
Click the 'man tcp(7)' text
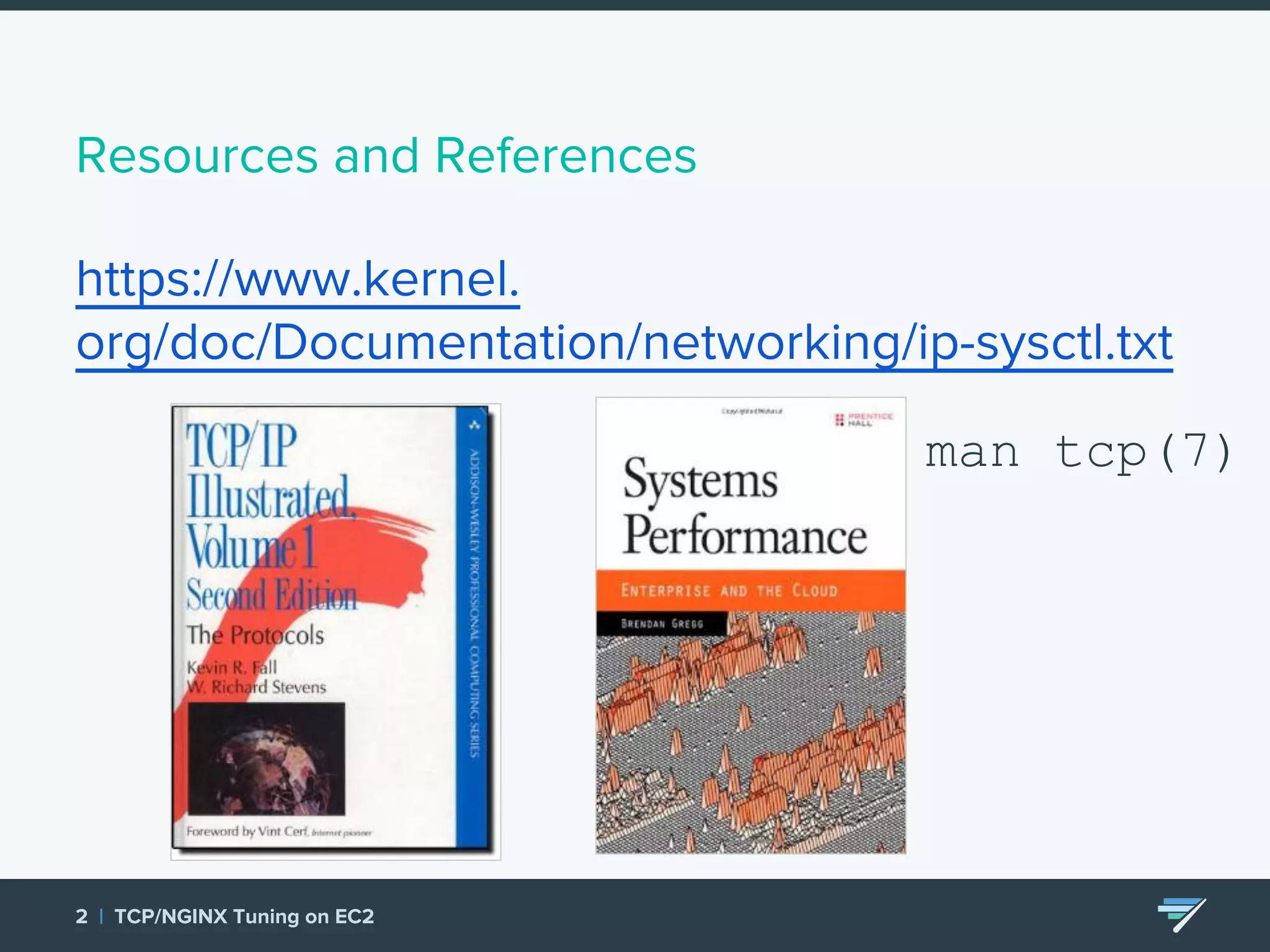tap(1078, 452)
